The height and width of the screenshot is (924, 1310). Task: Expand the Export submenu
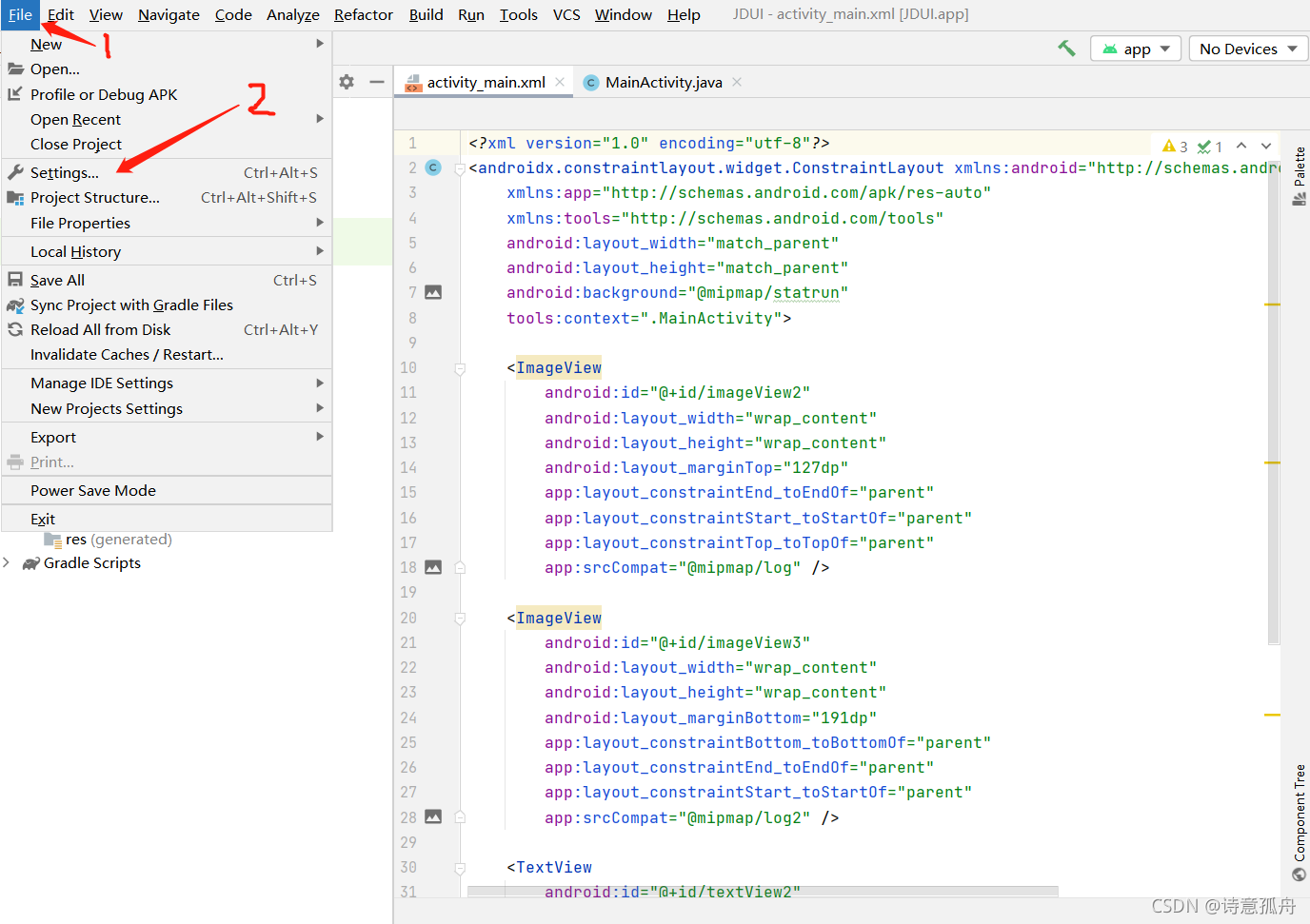point(167,437)
